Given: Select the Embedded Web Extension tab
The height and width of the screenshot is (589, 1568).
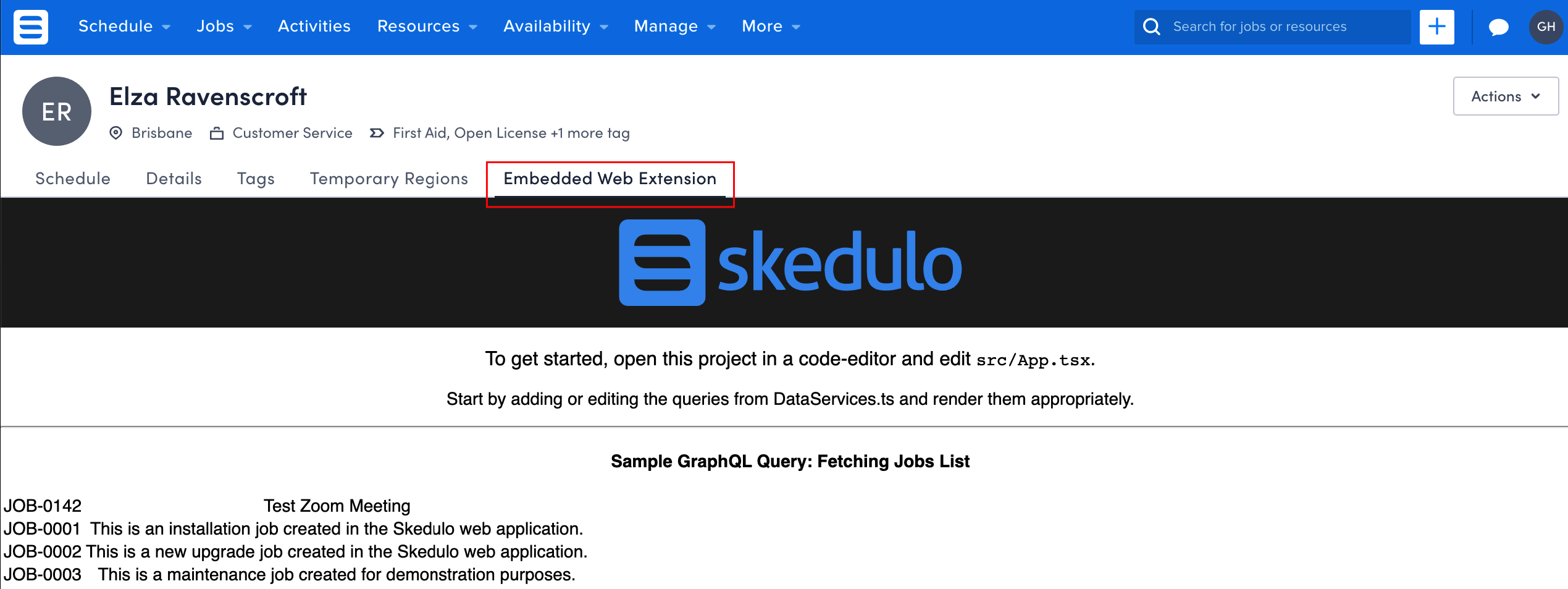Looking at the screenshot, I should pos(609,179).
